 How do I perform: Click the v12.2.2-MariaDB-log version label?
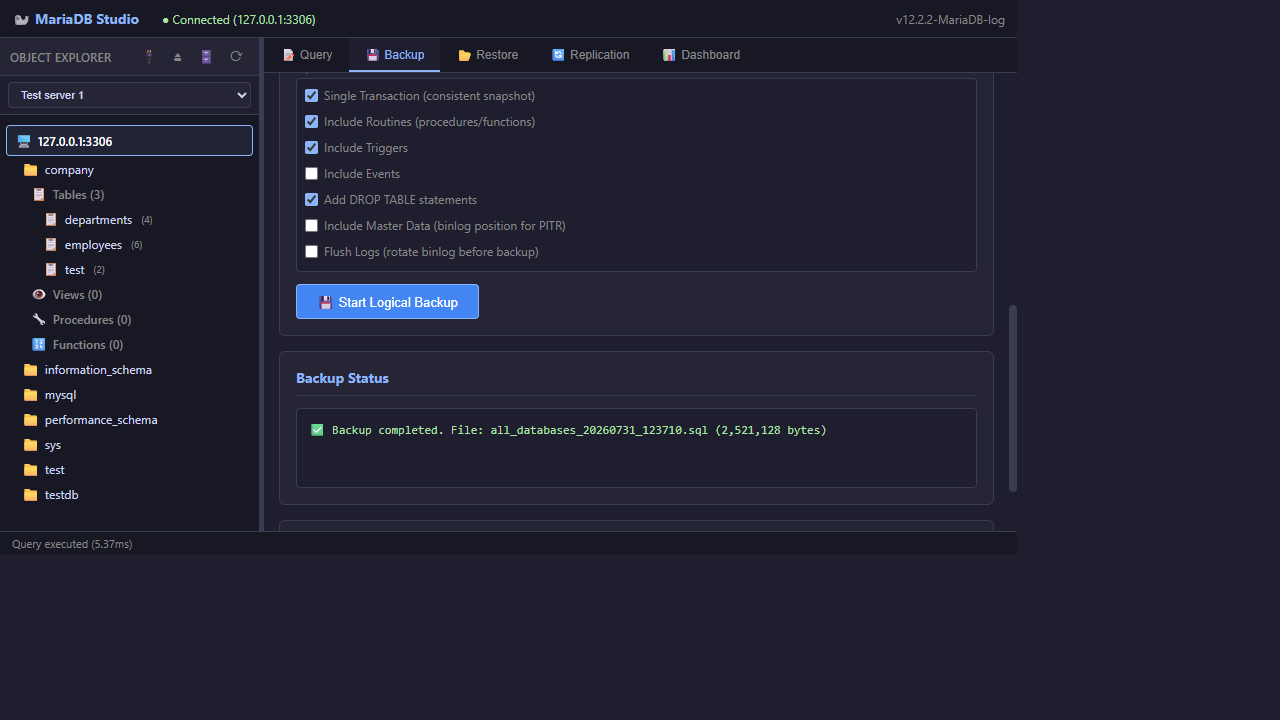(x=950, y=20)
